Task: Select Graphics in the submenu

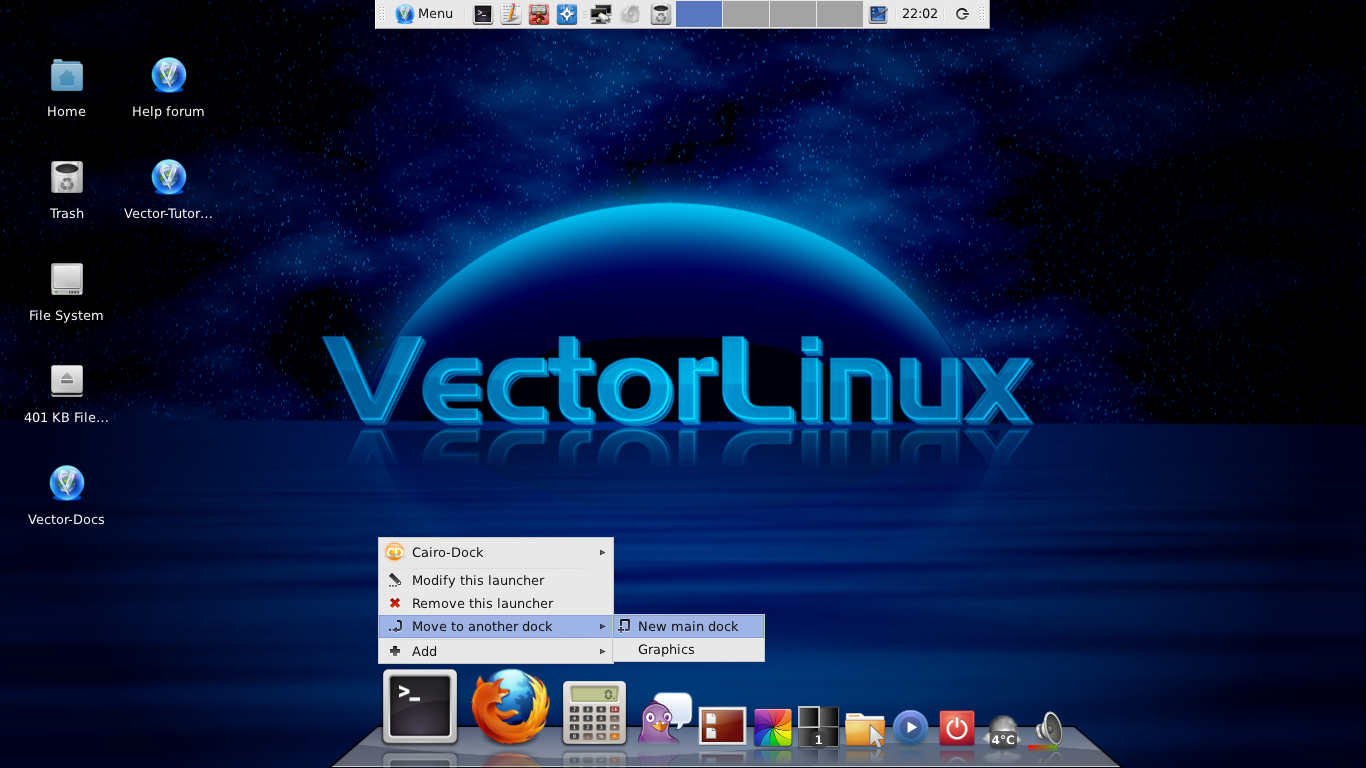Action: pos(689,649)
